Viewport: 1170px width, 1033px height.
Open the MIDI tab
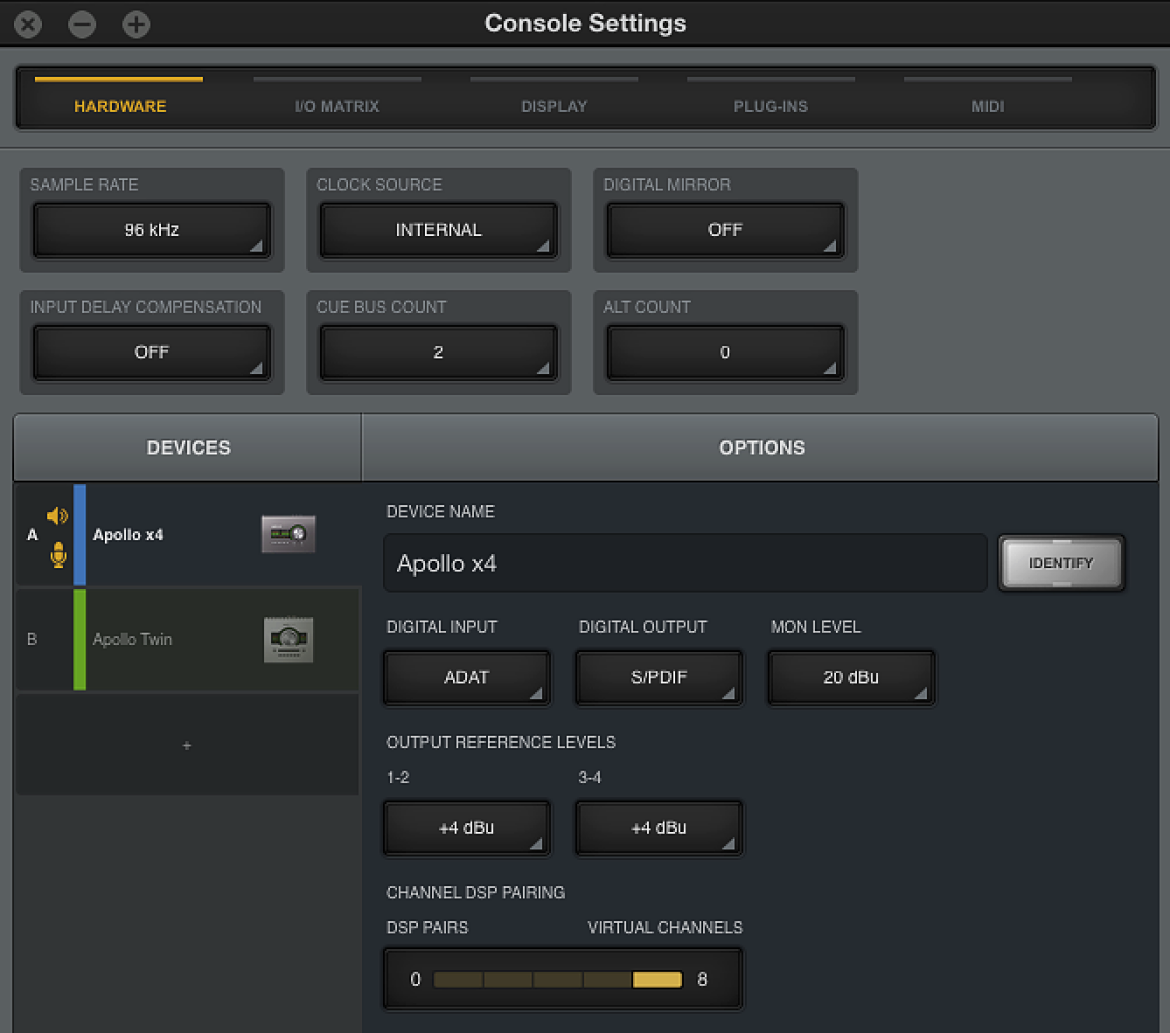pyautogui.click(x=988, y=106)
